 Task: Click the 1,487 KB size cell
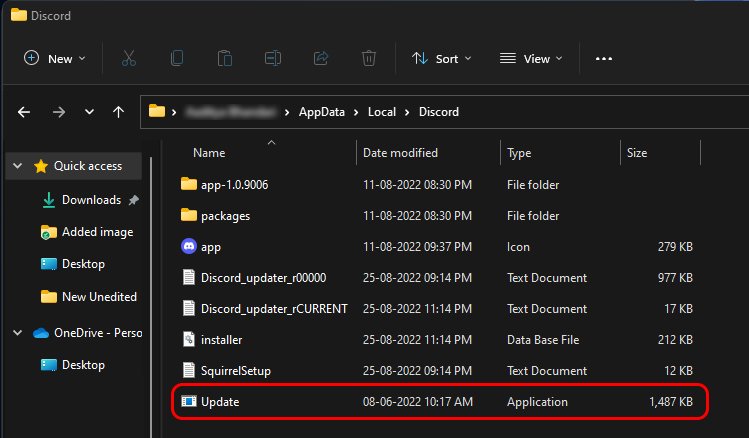671,402
